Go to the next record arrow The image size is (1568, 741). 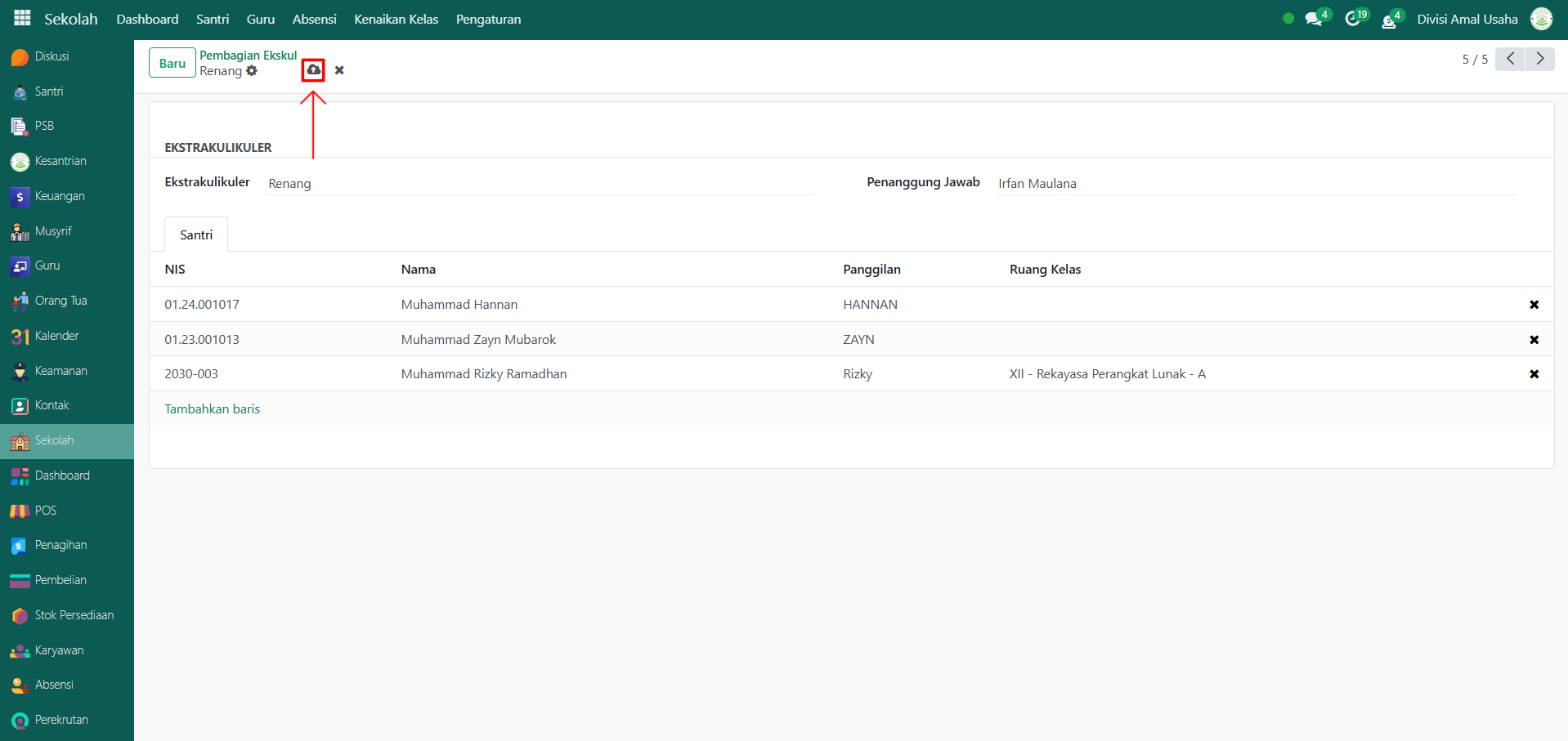pyautogui.click(x=1540, y=59)
